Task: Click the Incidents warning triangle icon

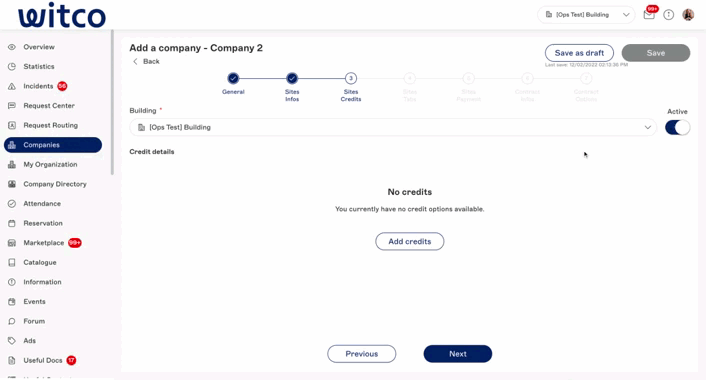Action: (12, 86)
